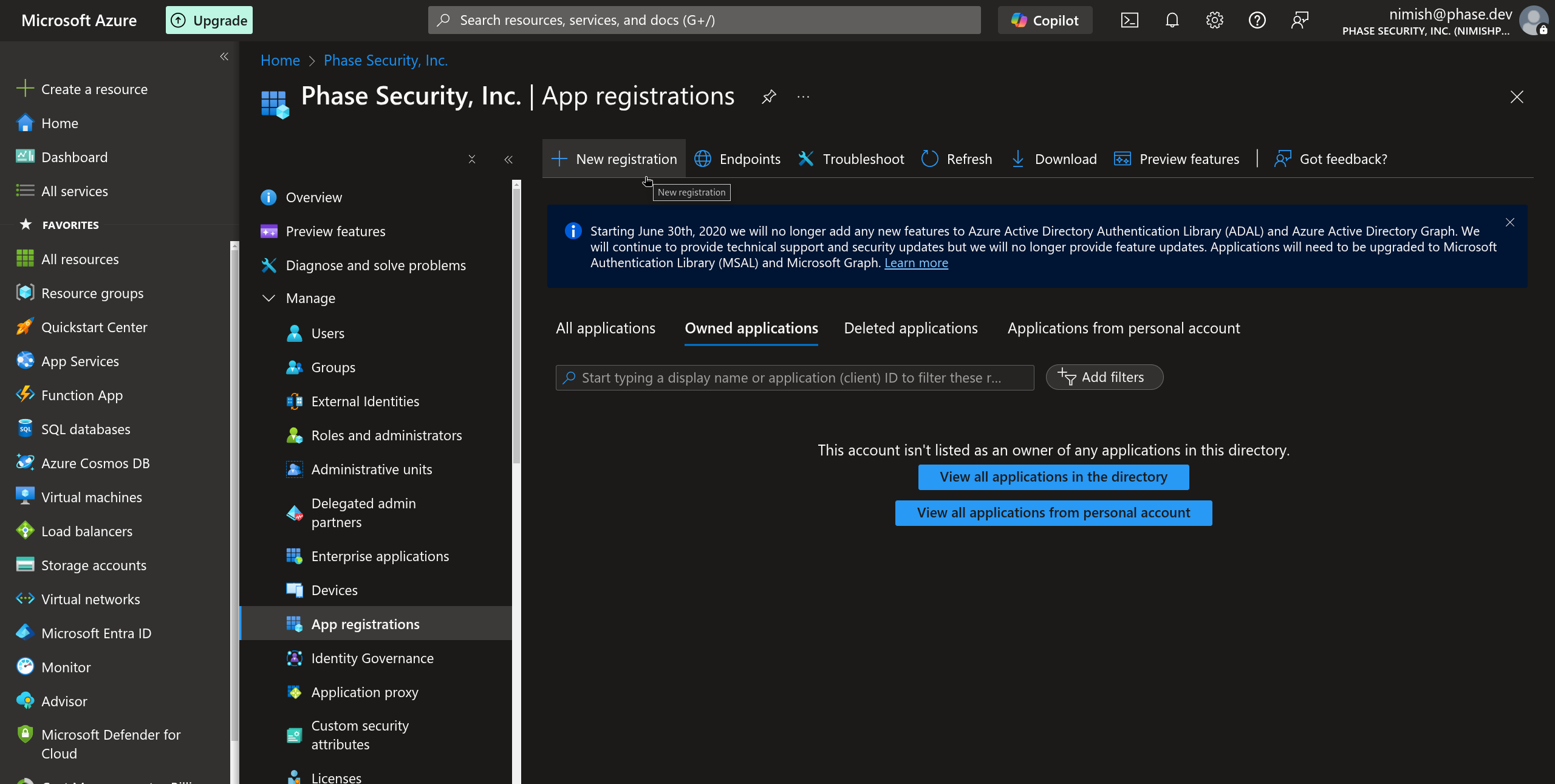Open Troubleshoot tool
Image resolution: width=1555 pixels, height=784 pixels.
click(850, 159)
